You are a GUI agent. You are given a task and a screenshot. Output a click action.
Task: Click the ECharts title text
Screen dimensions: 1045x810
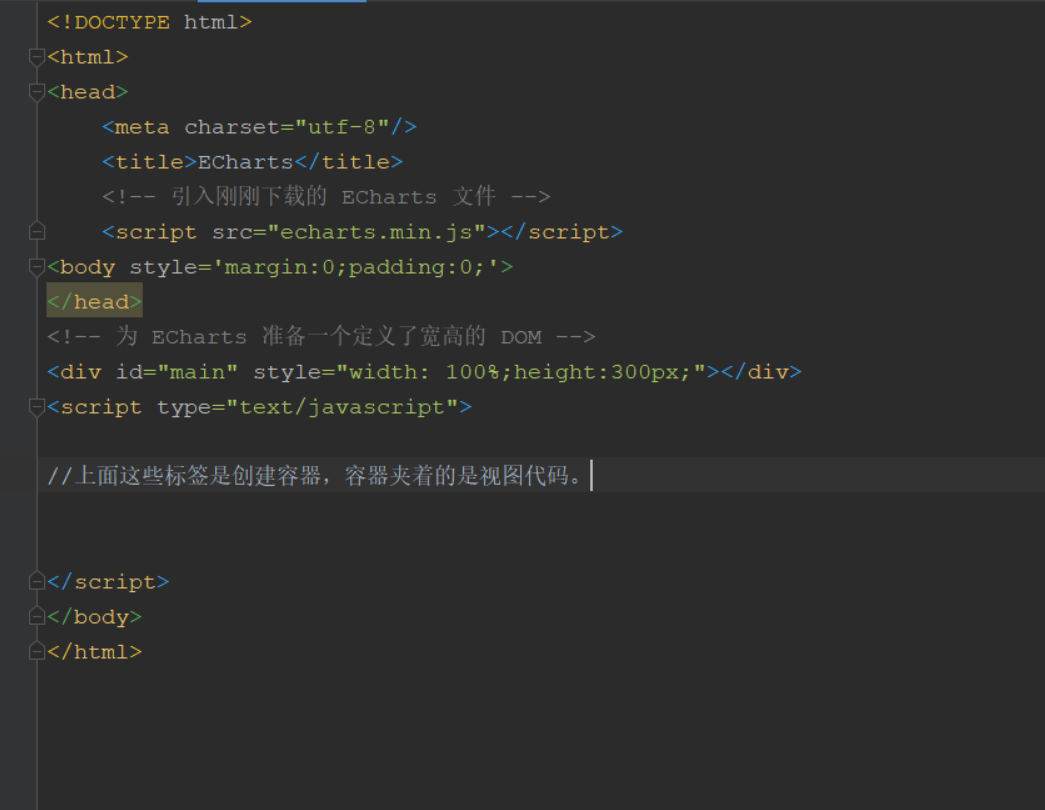pos(245,161)
